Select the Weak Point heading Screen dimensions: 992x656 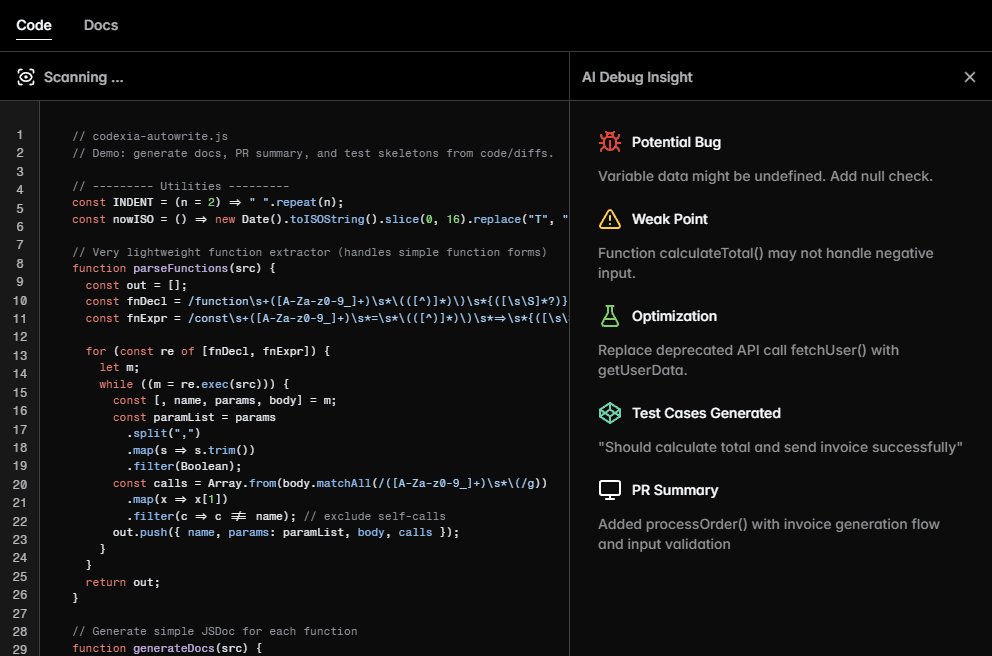(x=669, y=220)
